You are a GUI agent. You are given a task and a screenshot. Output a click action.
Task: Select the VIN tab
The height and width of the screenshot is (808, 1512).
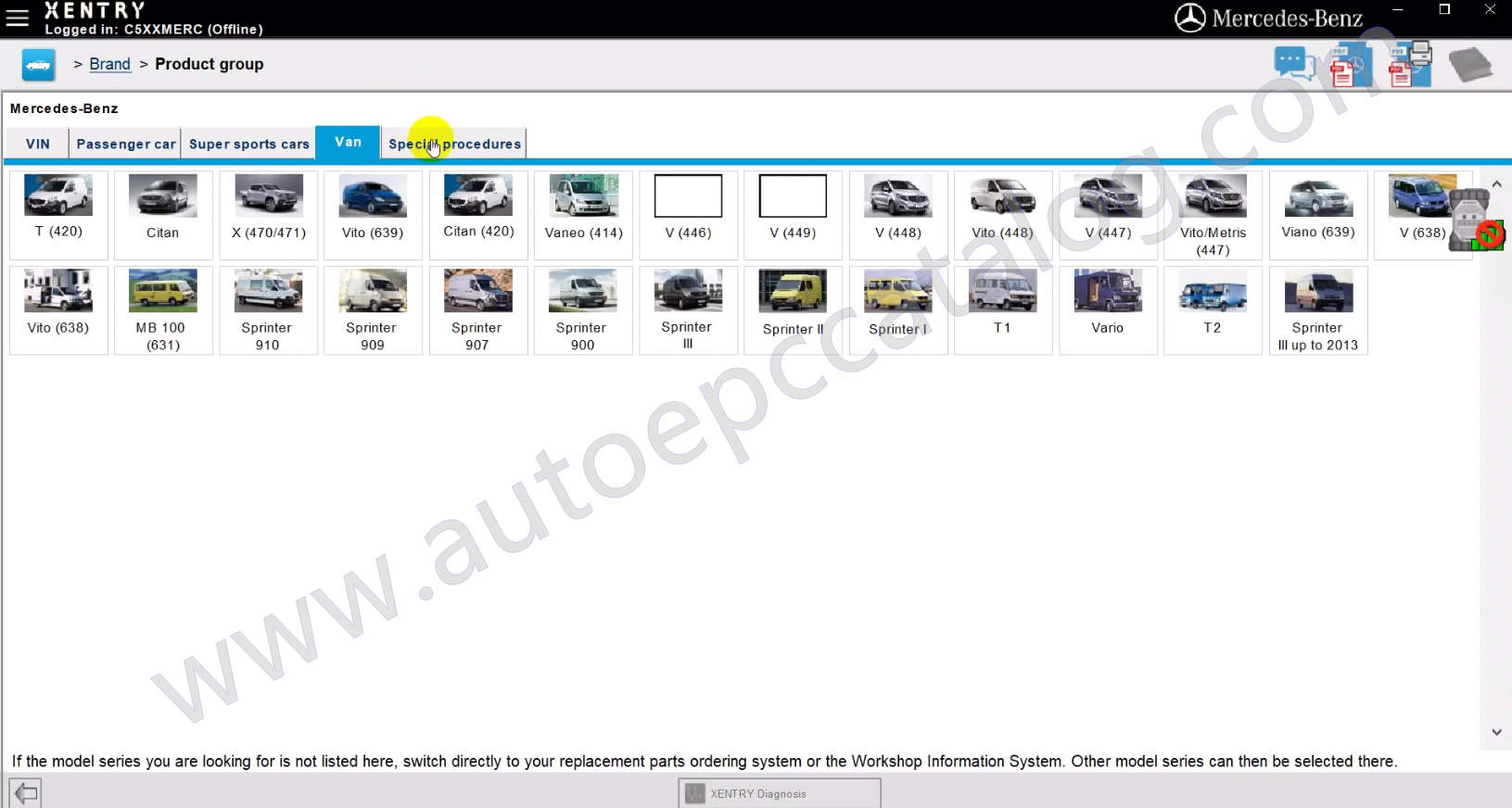[x=37, y=144]
